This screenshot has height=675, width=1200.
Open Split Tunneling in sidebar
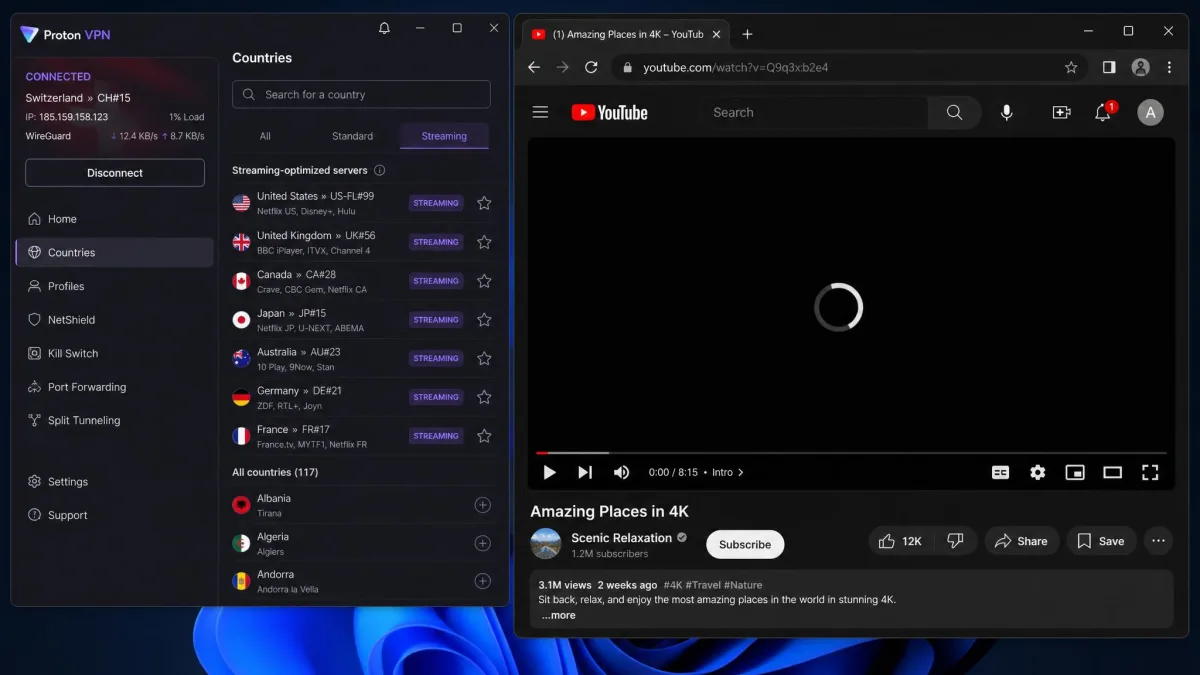[114, 420]
